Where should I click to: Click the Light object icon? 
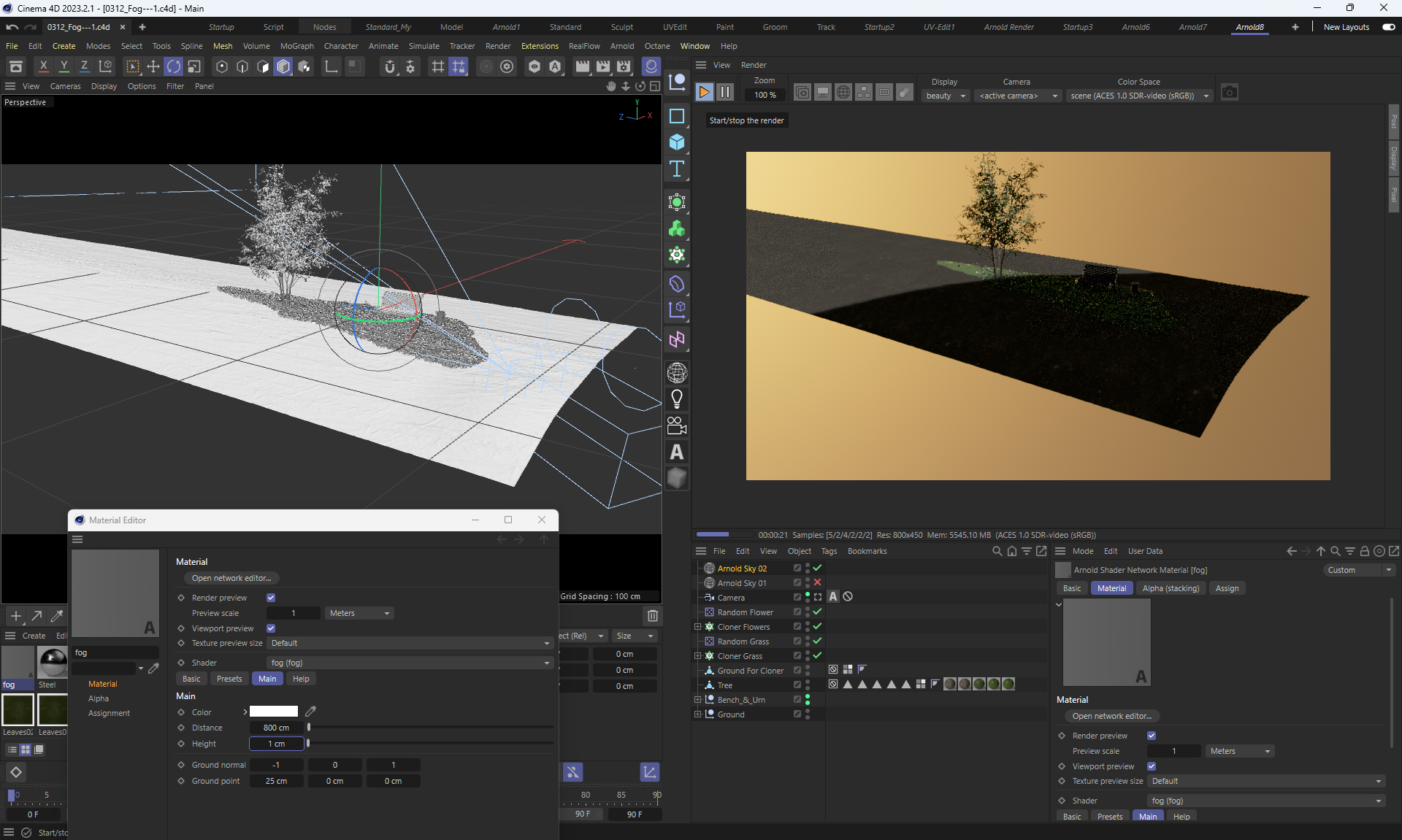677,399
